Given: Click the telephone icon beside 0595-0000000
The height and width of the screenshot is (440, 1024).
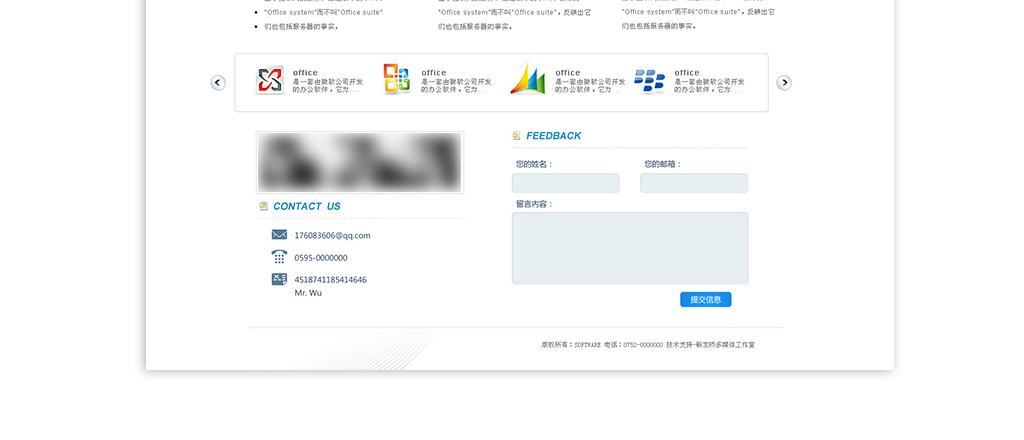Looking at the screenshot, I should (x=279, y=257).
